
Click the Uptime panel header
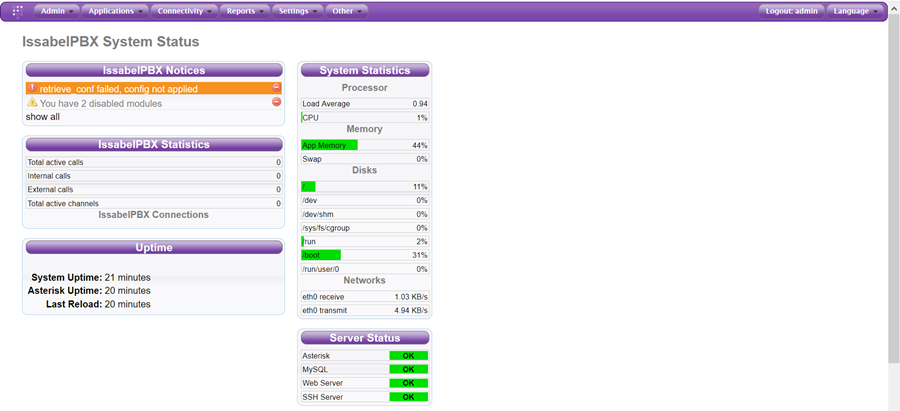click(154, 247)
